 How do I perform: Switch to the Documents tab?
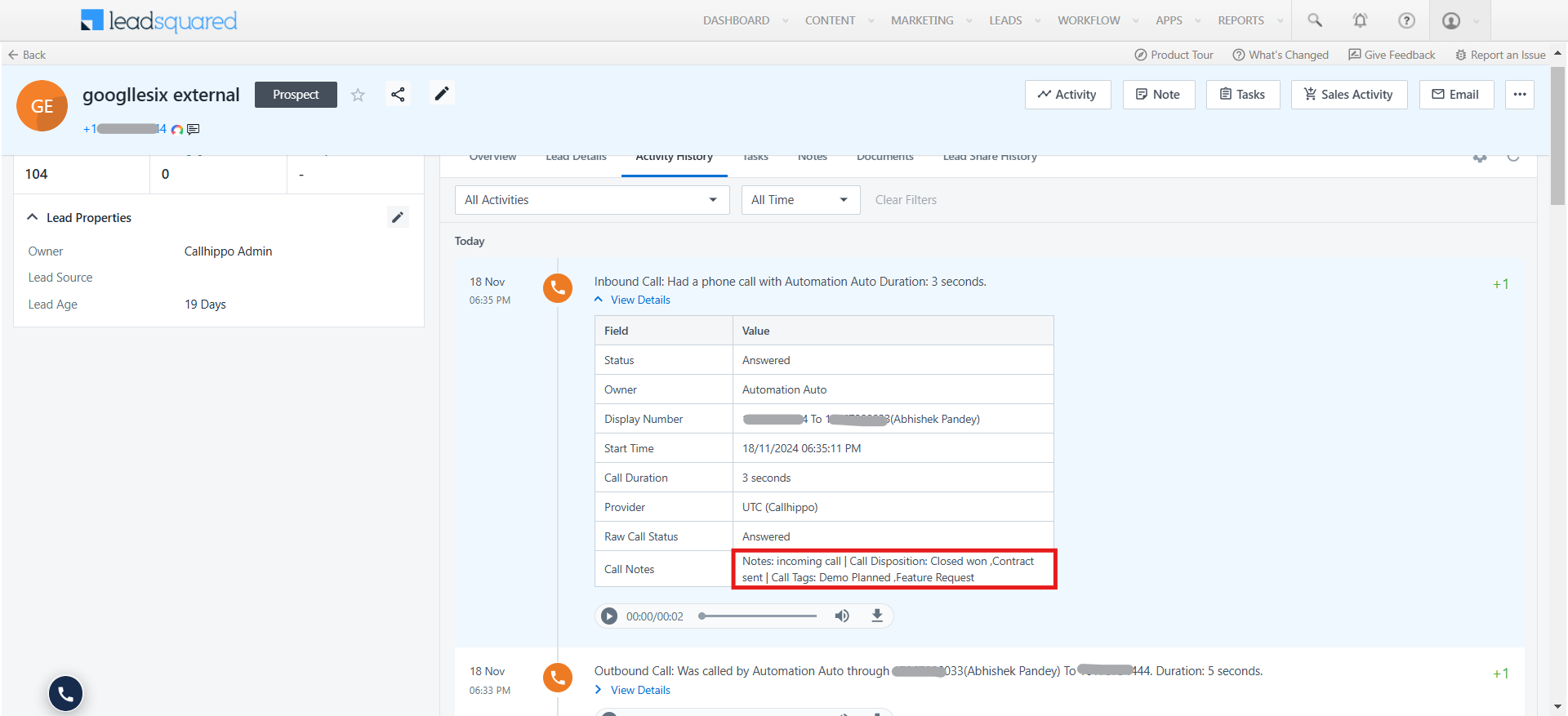(885, 158)
